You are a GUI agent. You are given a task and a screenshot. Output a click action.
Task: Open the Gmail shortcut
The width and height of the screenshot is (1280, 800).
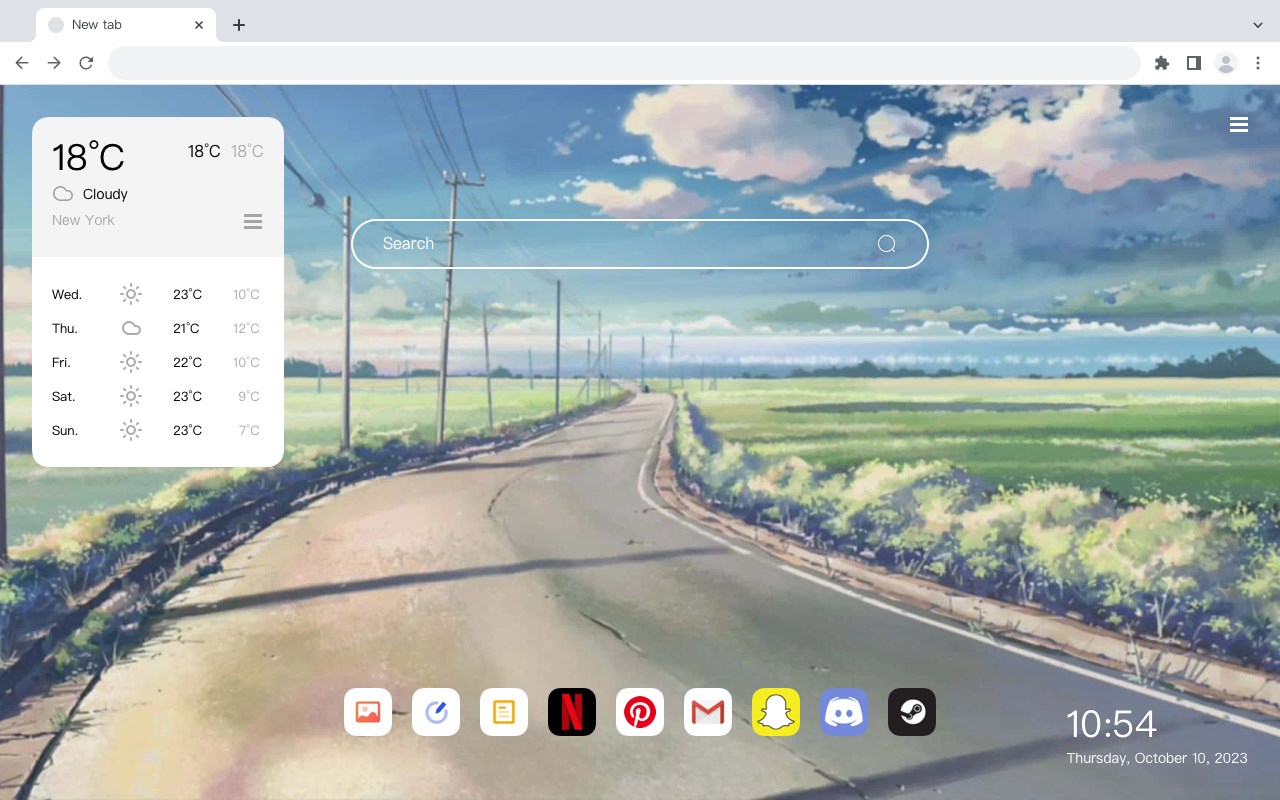(x=708, y=712)
